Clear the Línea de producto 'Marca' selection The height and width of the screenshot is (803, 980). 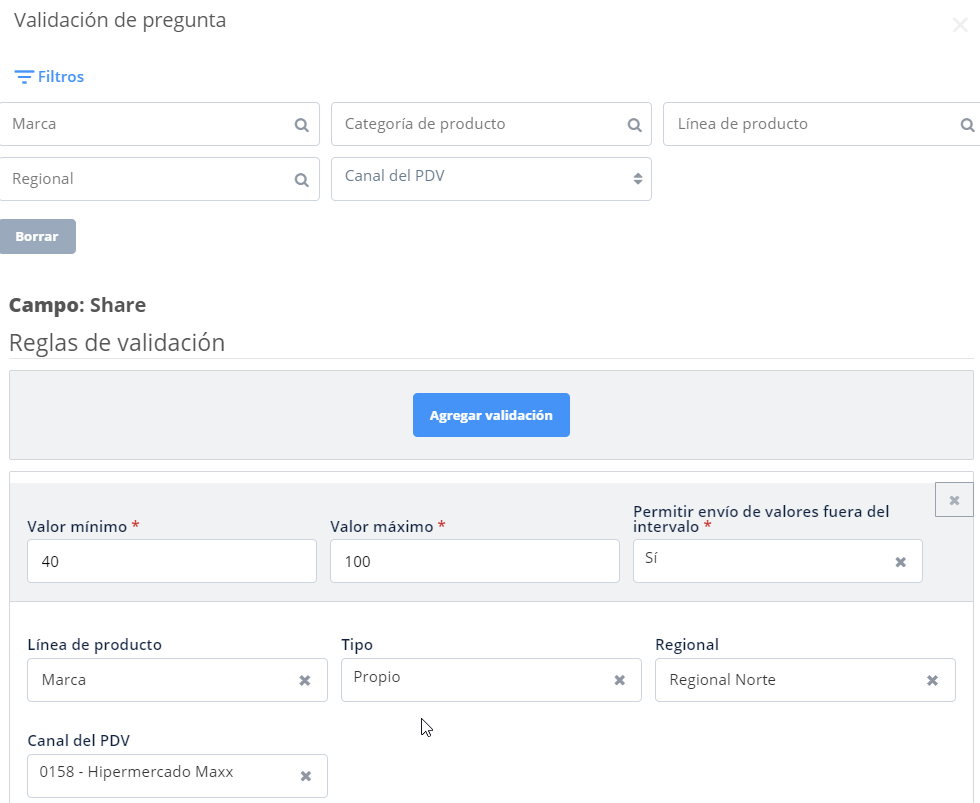click(305, 680)
